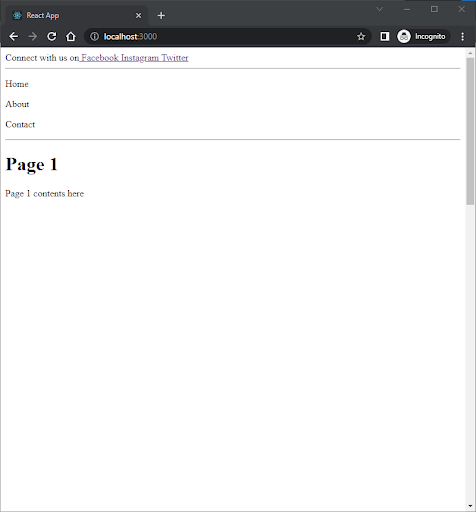Image resolution: width=476 pixels, height=512 pixels.
Task: Open Chrome's three-dot menu
Action: pos(462,36)
